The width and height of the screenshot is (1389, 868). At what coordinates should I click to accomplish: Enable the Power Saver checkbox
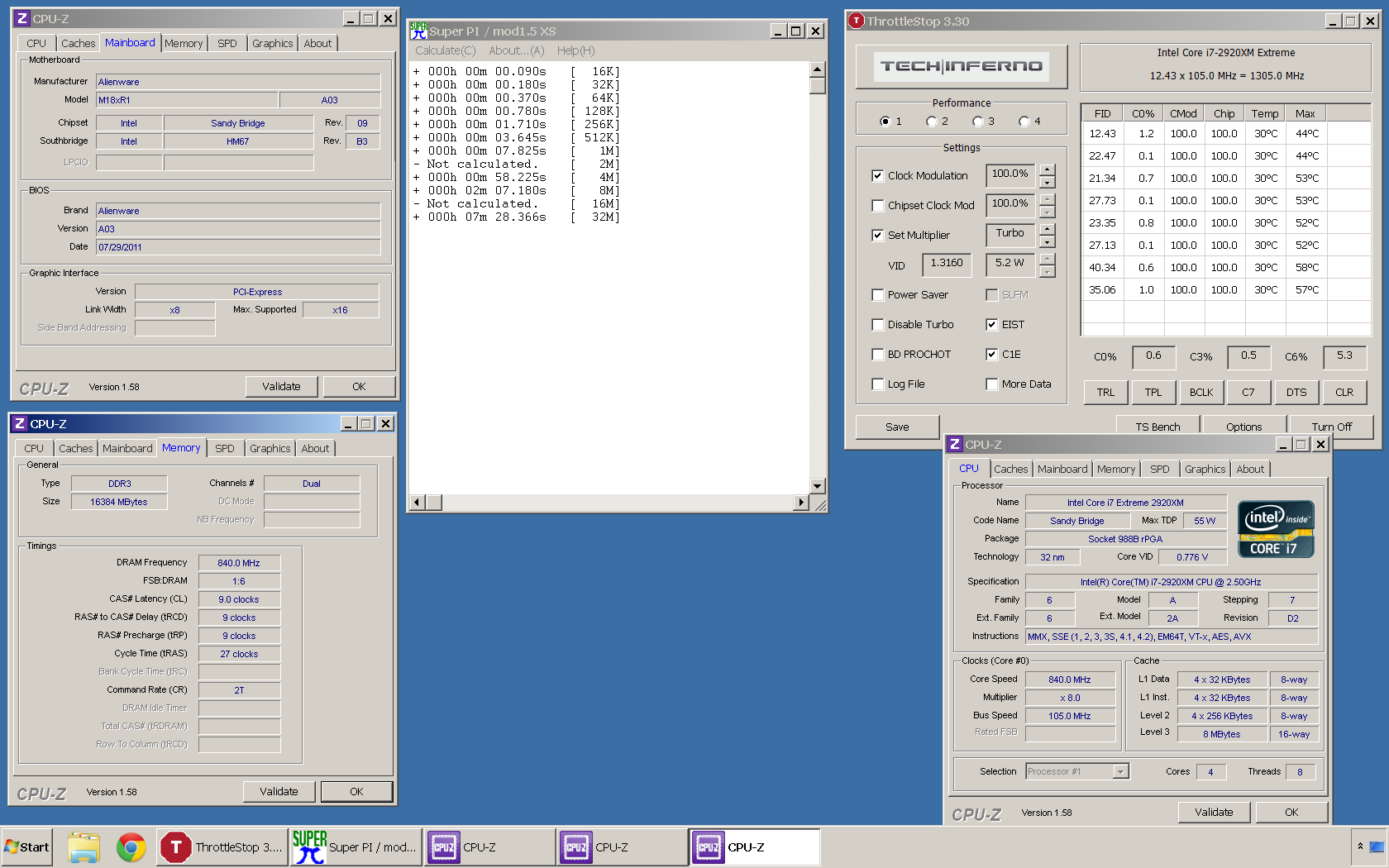pos(877,294)
